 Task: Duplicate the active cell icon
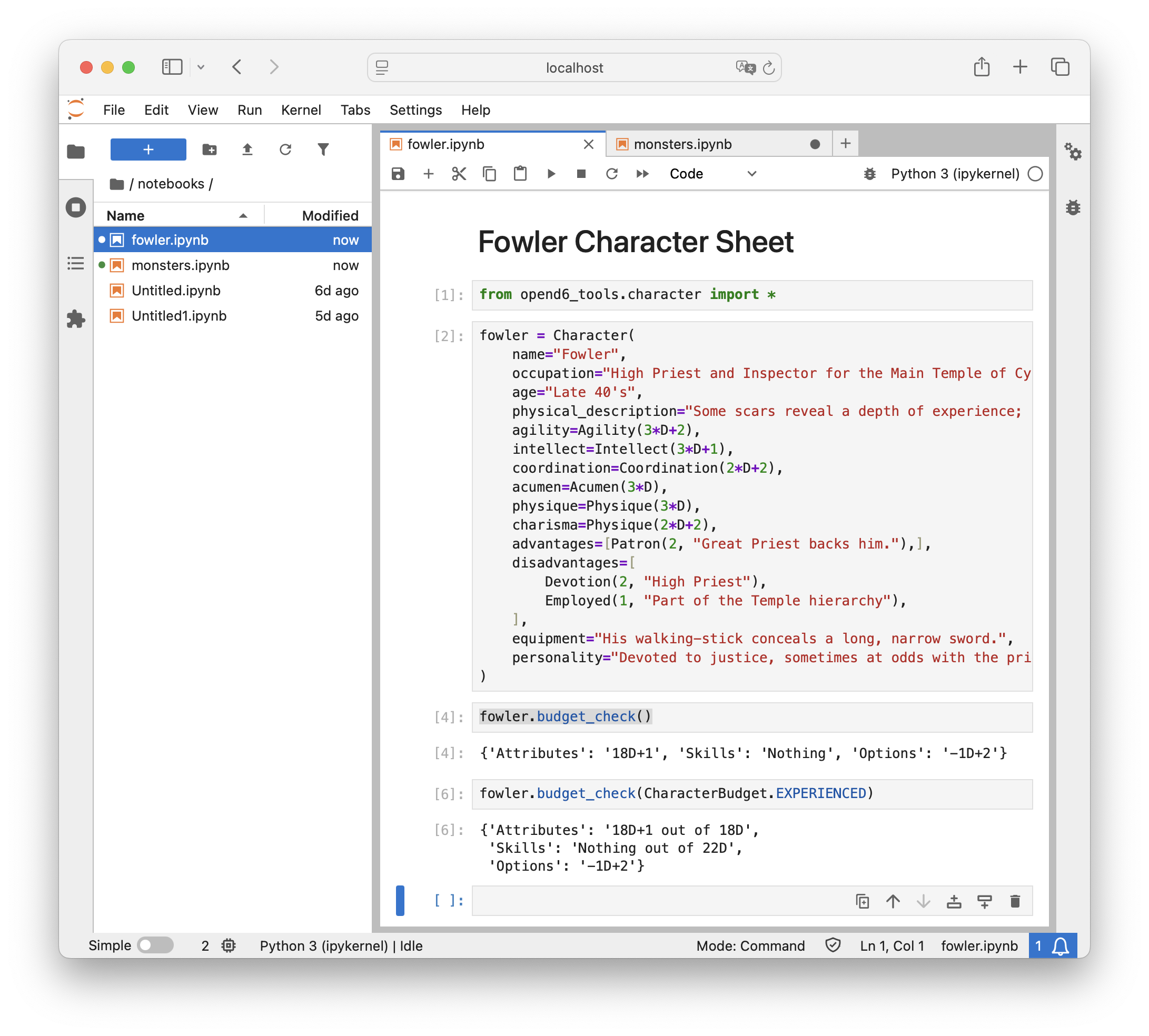[862, 901]
